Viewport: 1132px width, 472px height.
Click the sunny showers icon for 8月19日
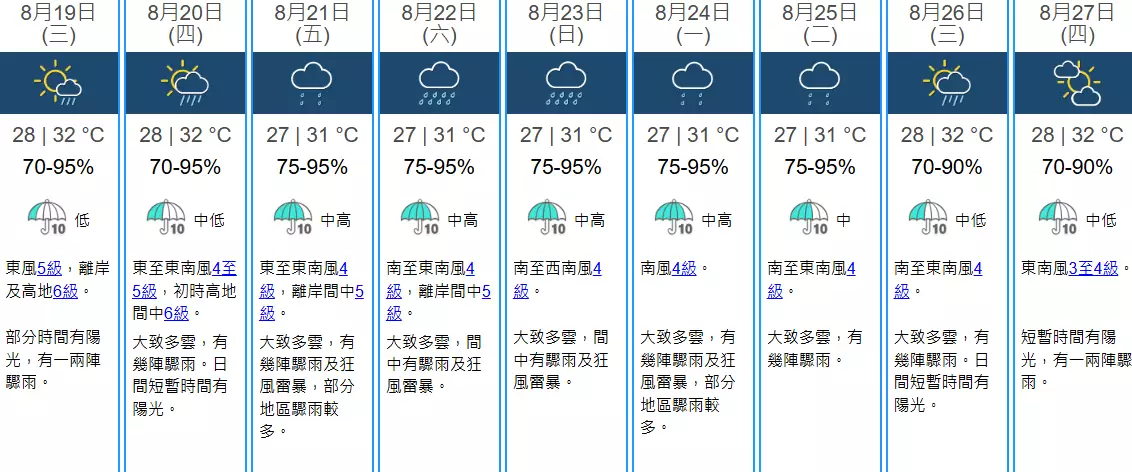click(x=58, y=83)
